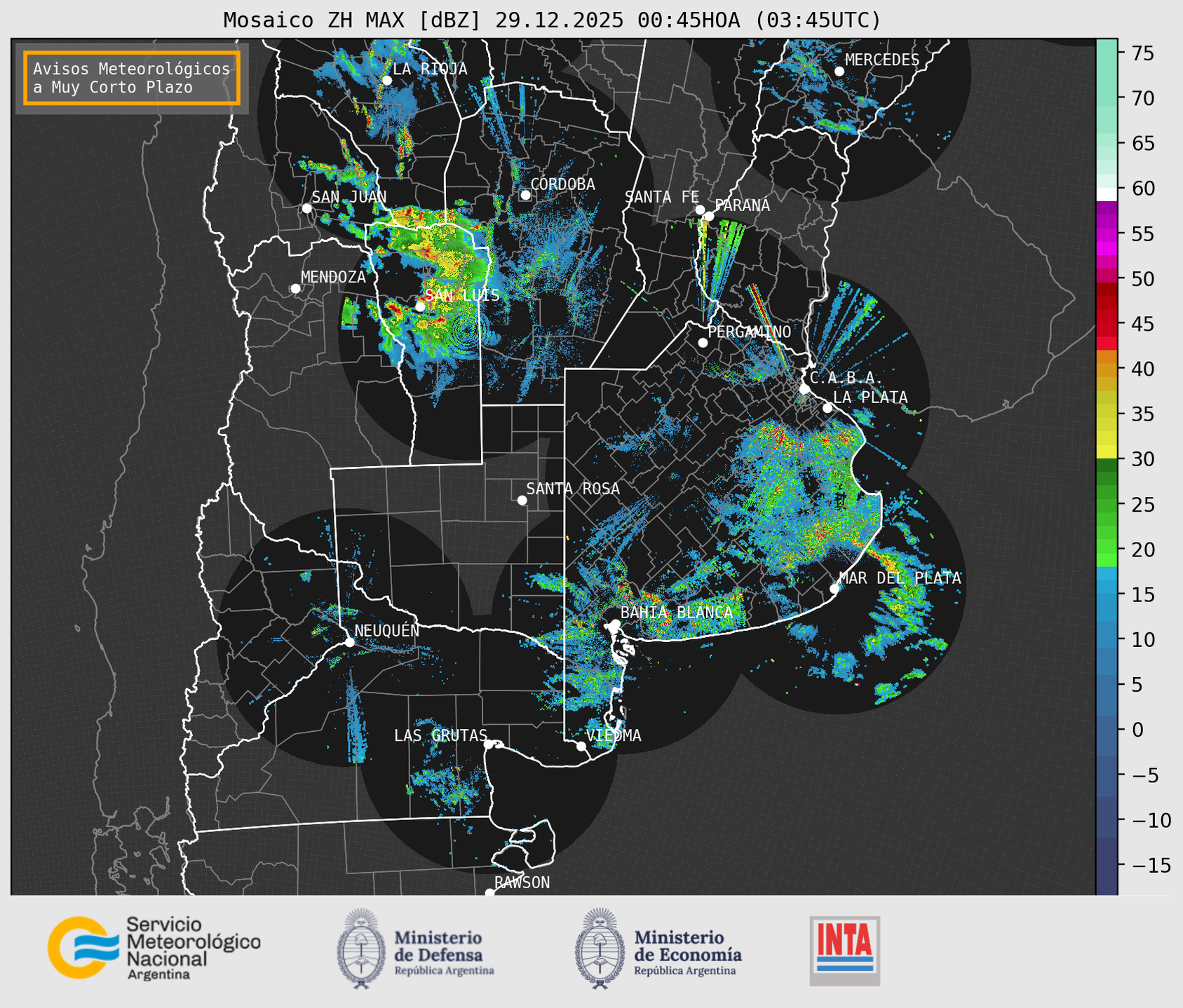Click the San Juan city marker dot
The image size is (1183, 1008).
tap(306, 208)
